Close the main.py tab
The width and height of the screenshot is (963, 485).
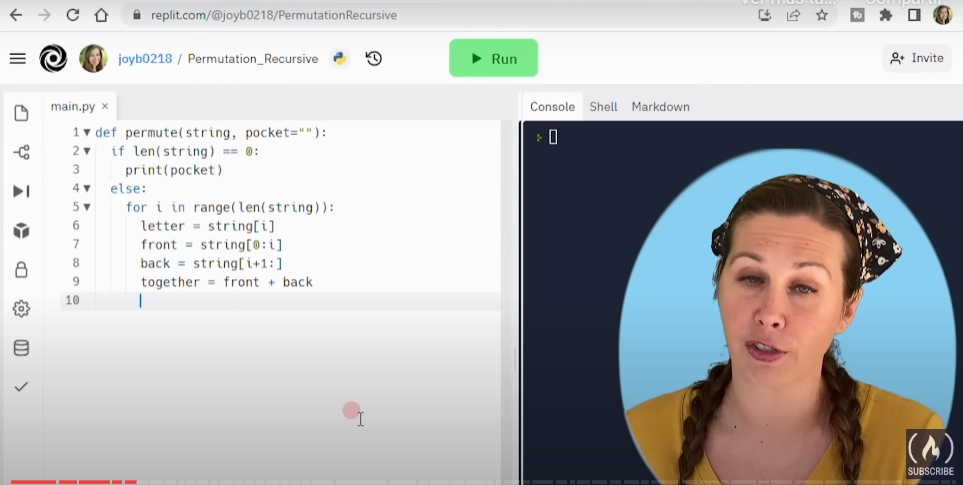(x=105, y=106)
